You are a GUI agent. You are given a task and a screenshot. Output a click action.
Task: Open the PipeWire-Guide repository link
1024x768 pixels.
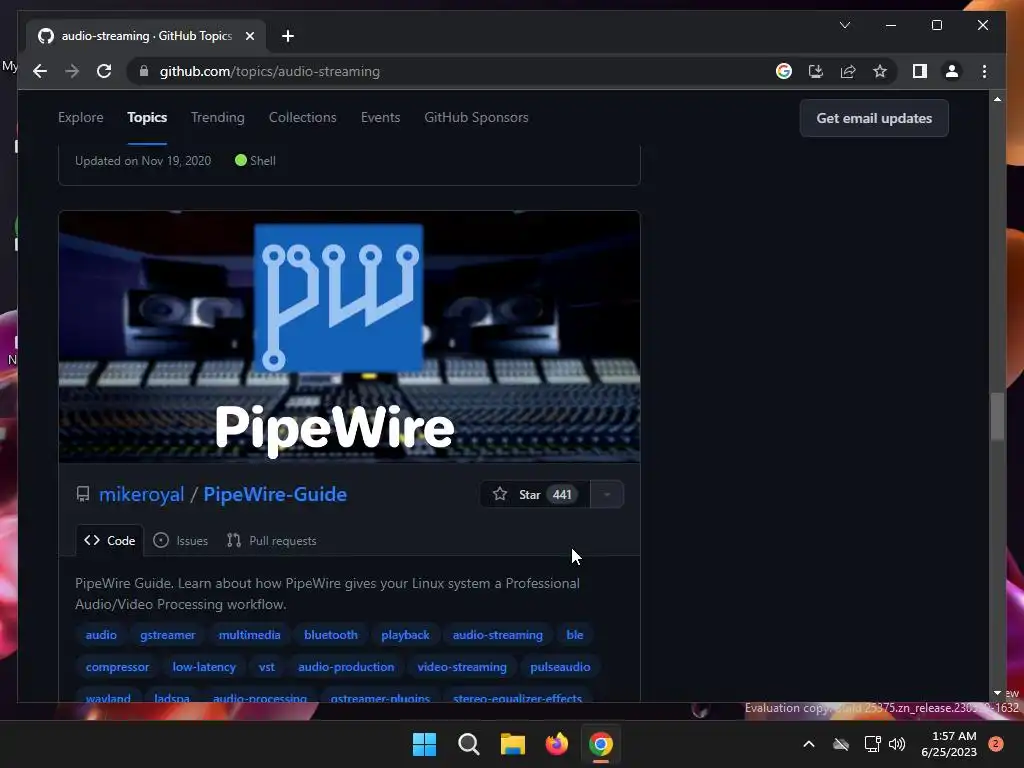click(275, 494)
